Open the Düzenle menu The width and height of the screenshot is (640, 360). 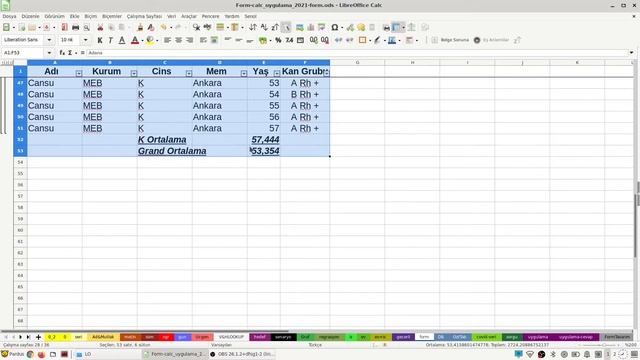point(31,16)
